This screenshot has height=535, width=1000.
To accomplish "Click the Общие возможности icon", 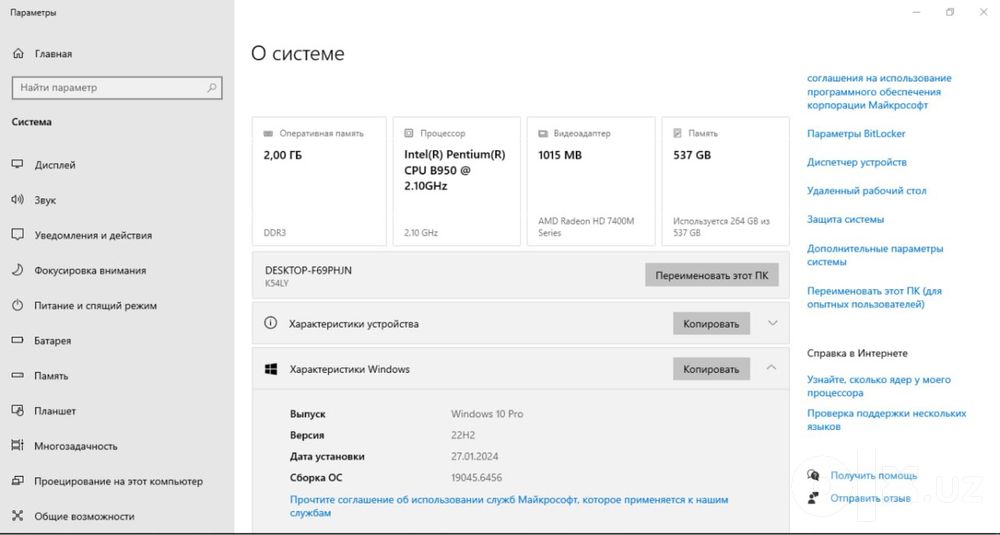I will [18, 516].
